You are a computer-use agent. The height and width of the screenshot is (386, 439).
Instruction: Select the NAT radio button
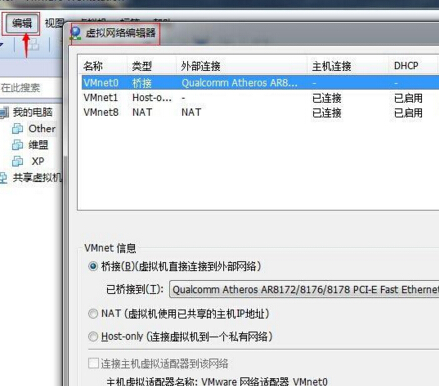tap(93, 314)
